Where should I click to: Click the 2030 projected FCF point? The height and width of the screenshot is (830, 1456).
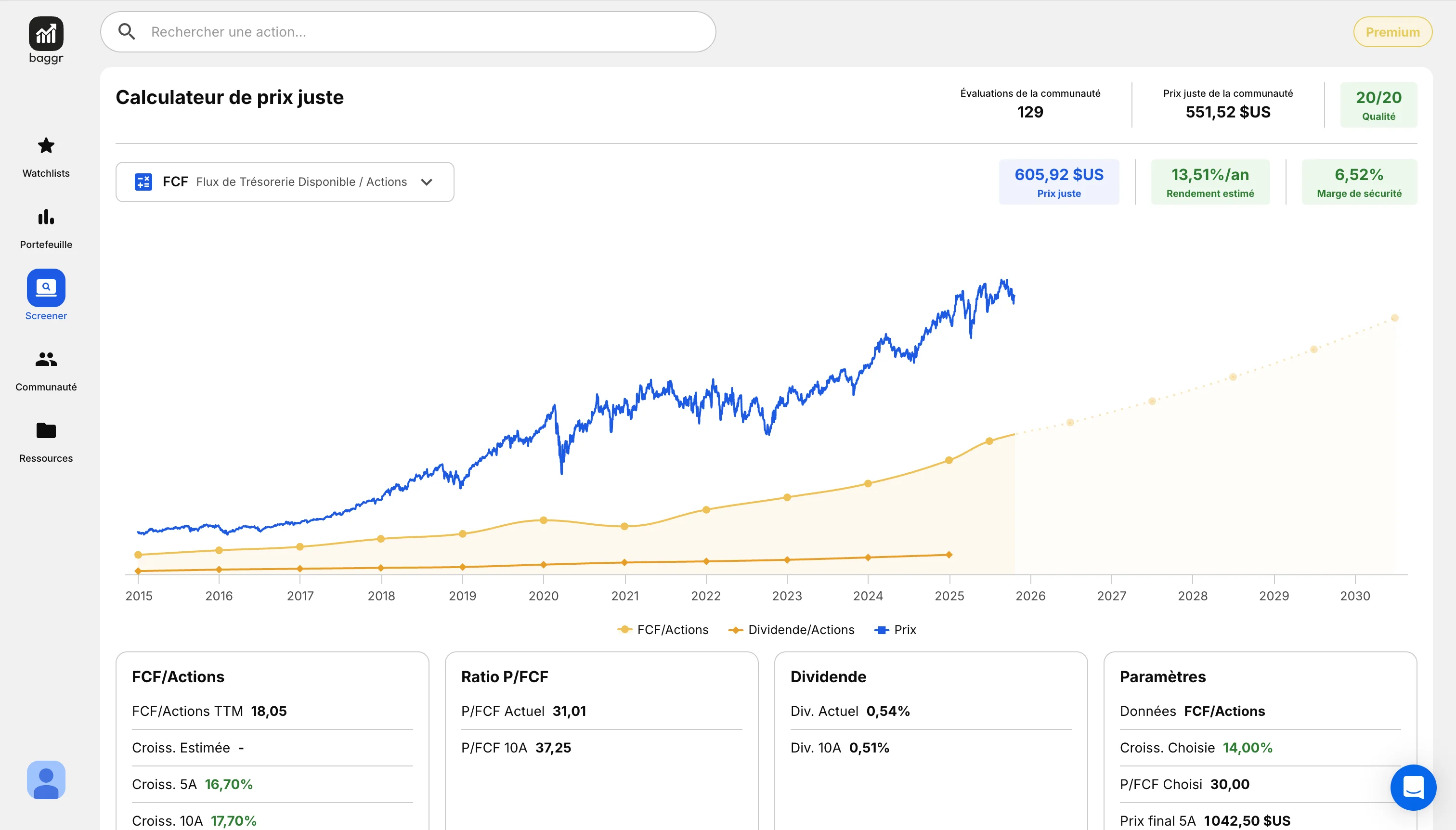coord(1394,318)
